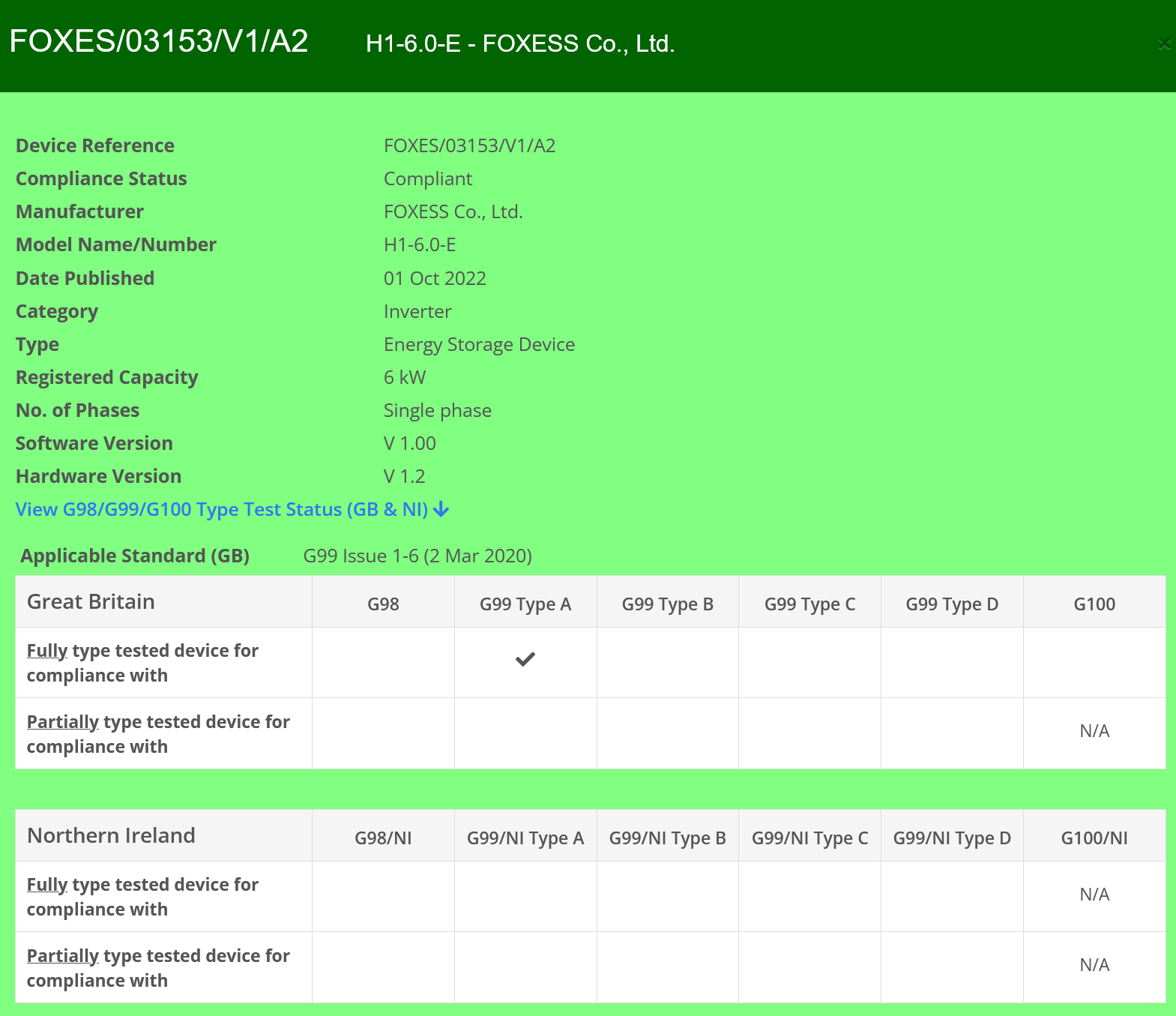Click the down arrow beside Type Test Status
The image size is (1176, 1016).
click(441, 510)
